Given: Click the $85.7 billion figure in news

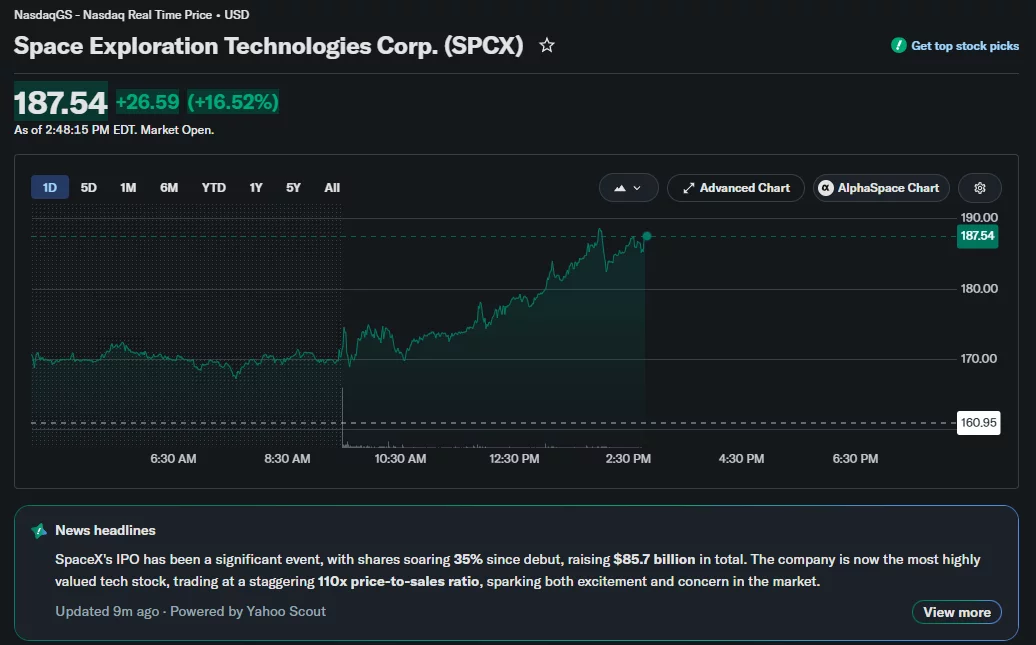Looking at the screenshot, I should click(x=654, y=559).
